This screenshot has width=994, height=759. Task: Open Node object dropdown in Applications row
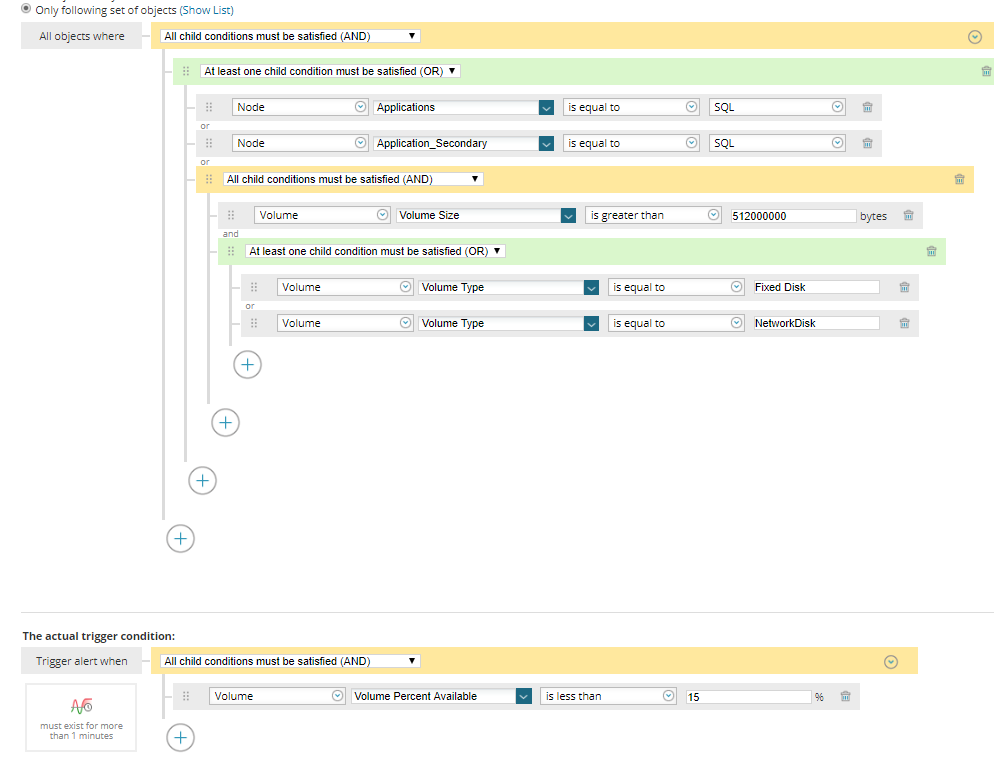(x=300, y=107)
